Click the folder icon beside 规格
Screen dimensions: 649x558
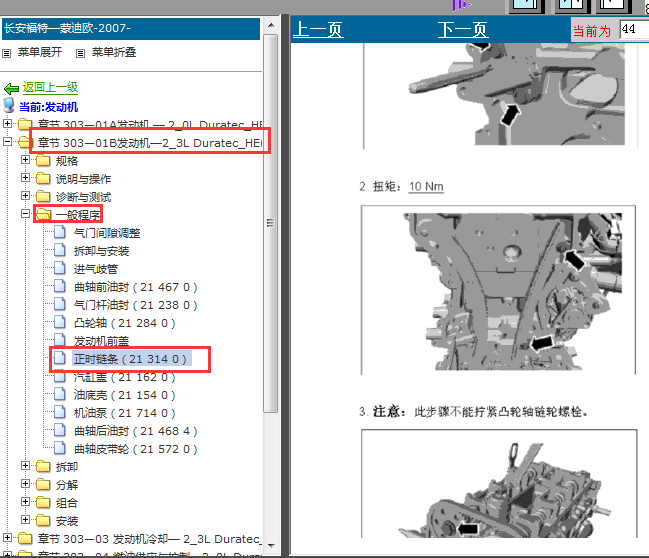tap(43, 160)
